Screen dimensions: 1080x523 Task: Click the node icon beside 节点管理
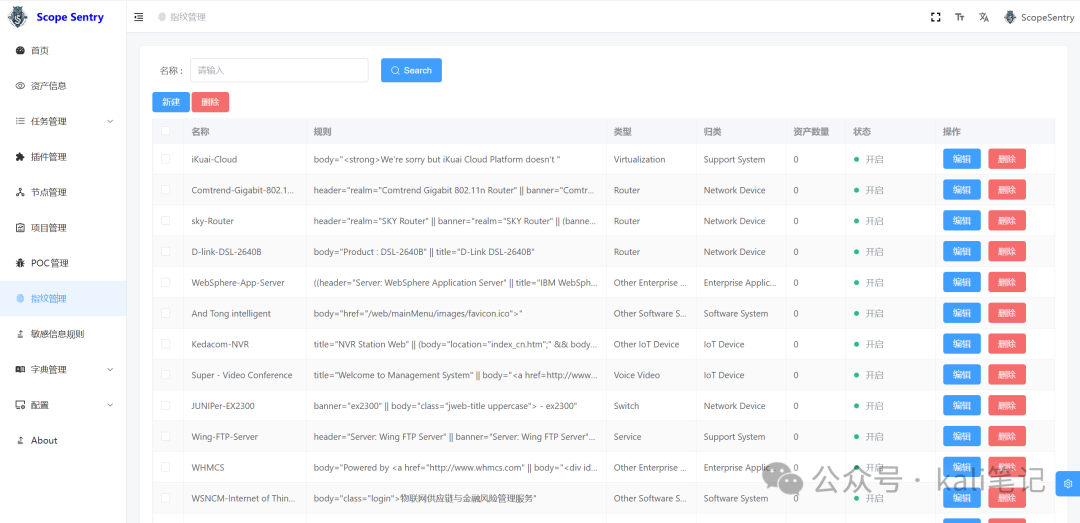tap(20, 192)
